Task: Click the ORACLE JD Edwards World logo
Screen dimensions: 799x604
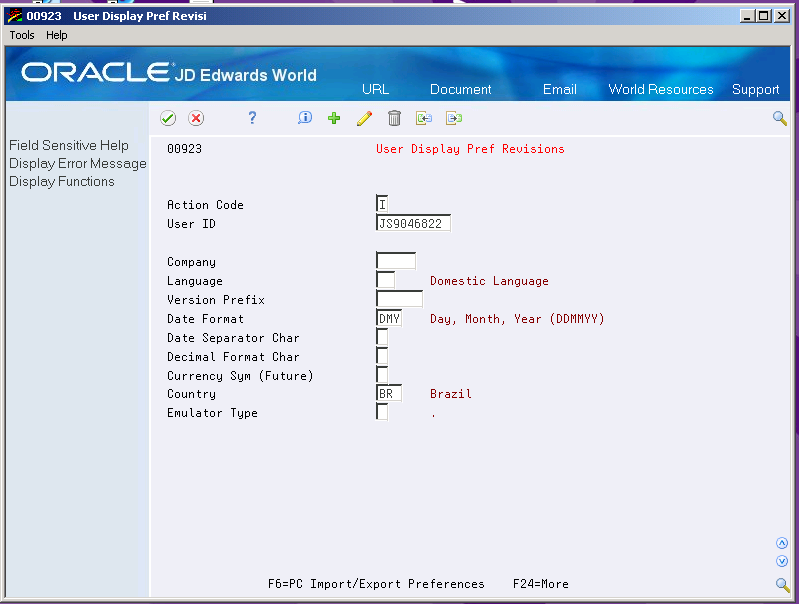Action: pos(169,73)
